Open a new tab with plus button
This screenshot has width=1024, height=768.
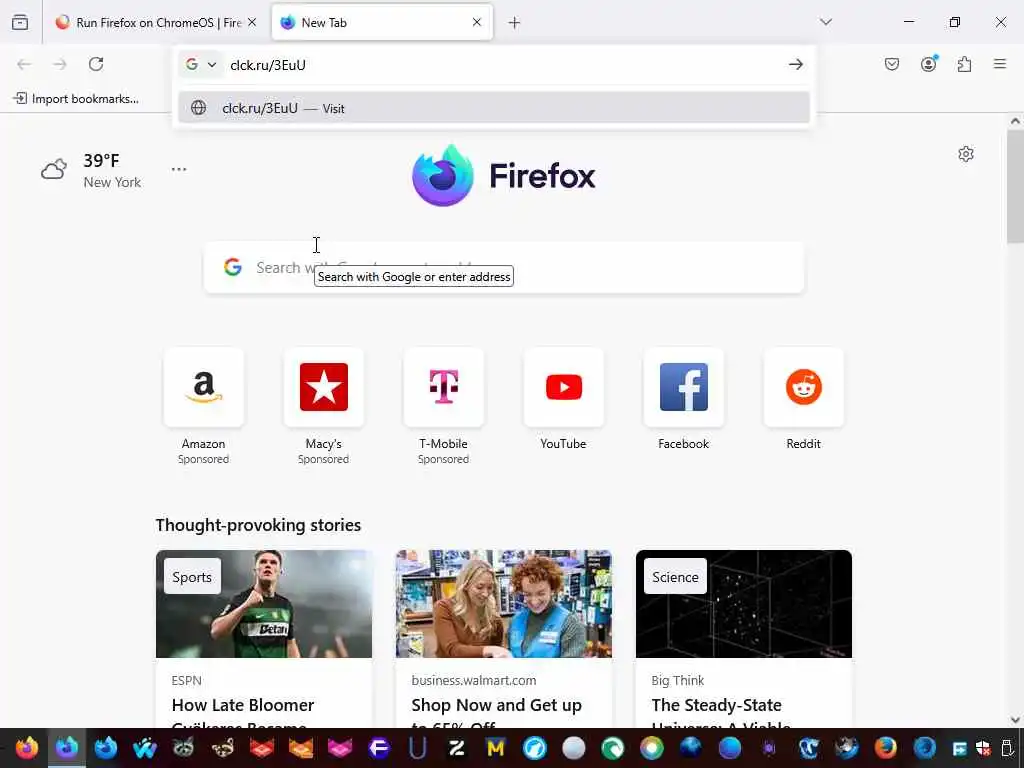tap(515, 23)
